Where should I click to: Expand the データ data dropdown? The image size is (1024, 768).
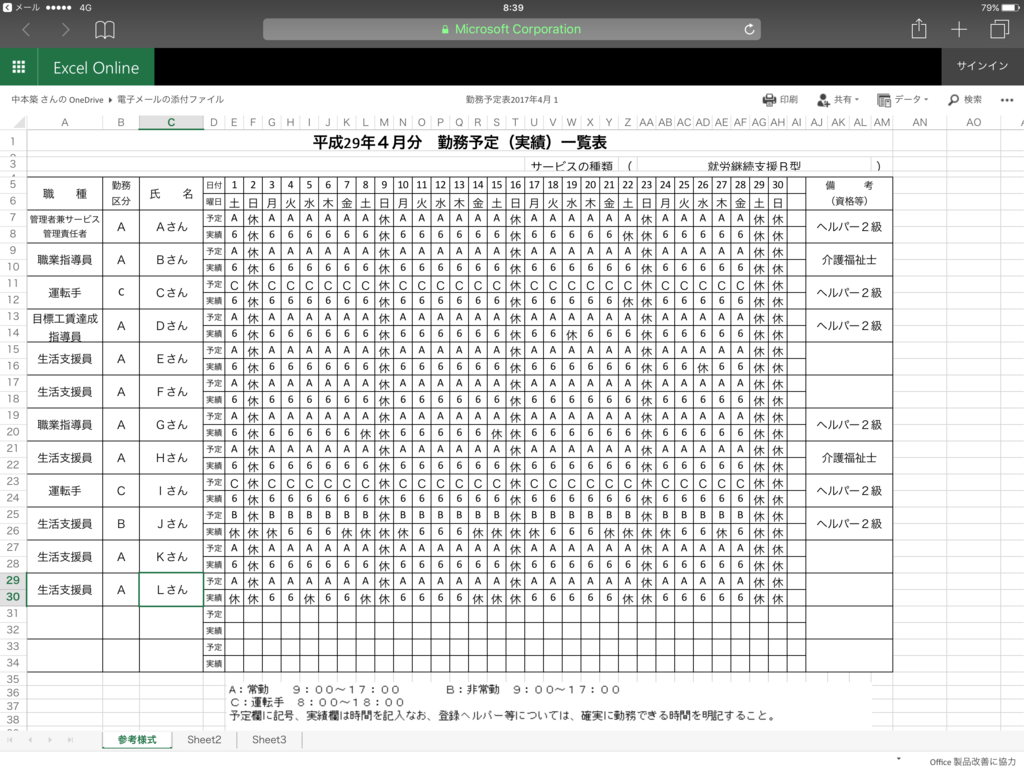click(903, 100)
